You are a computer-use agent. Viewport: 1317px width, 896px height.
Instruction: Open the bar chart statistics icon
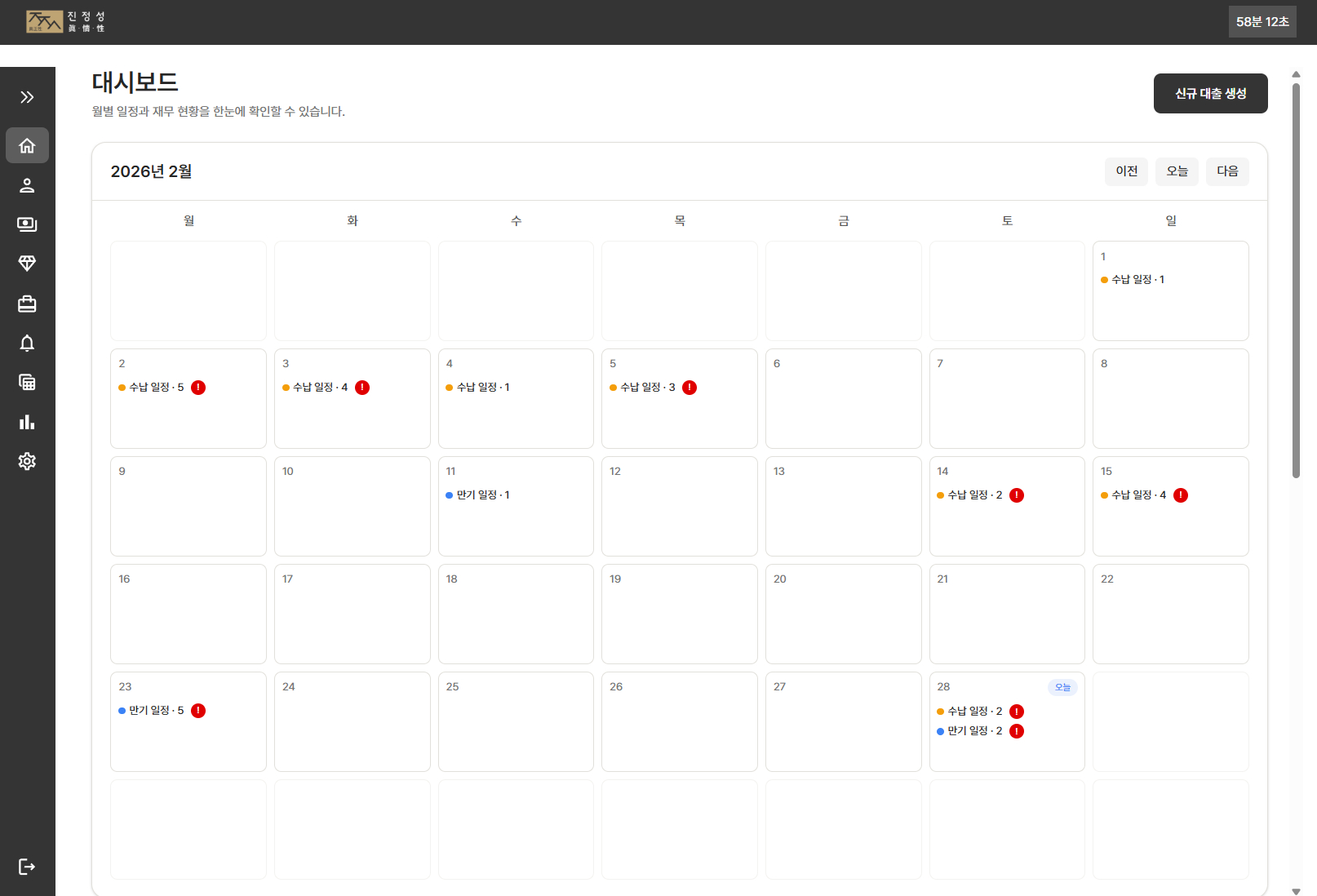pyautogui.click(x=27, y=422)
